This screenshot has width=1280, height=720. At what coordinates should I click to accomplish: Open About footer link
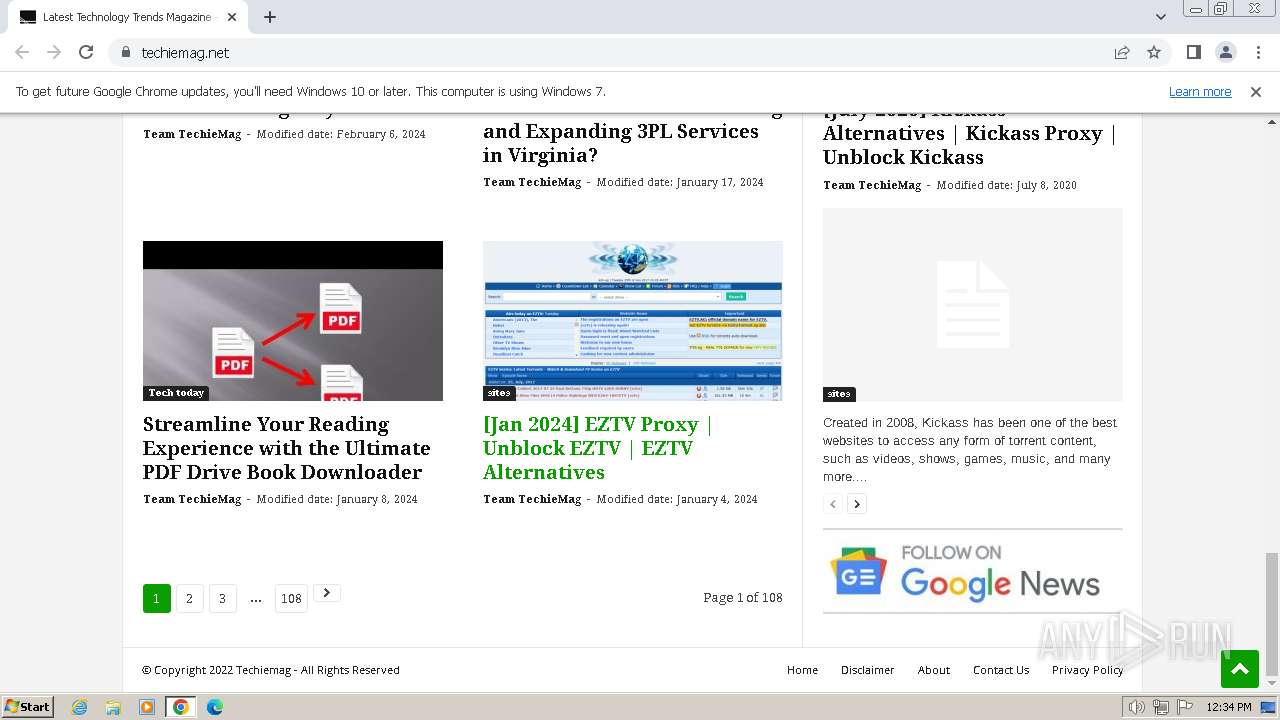tap(934, 670)
